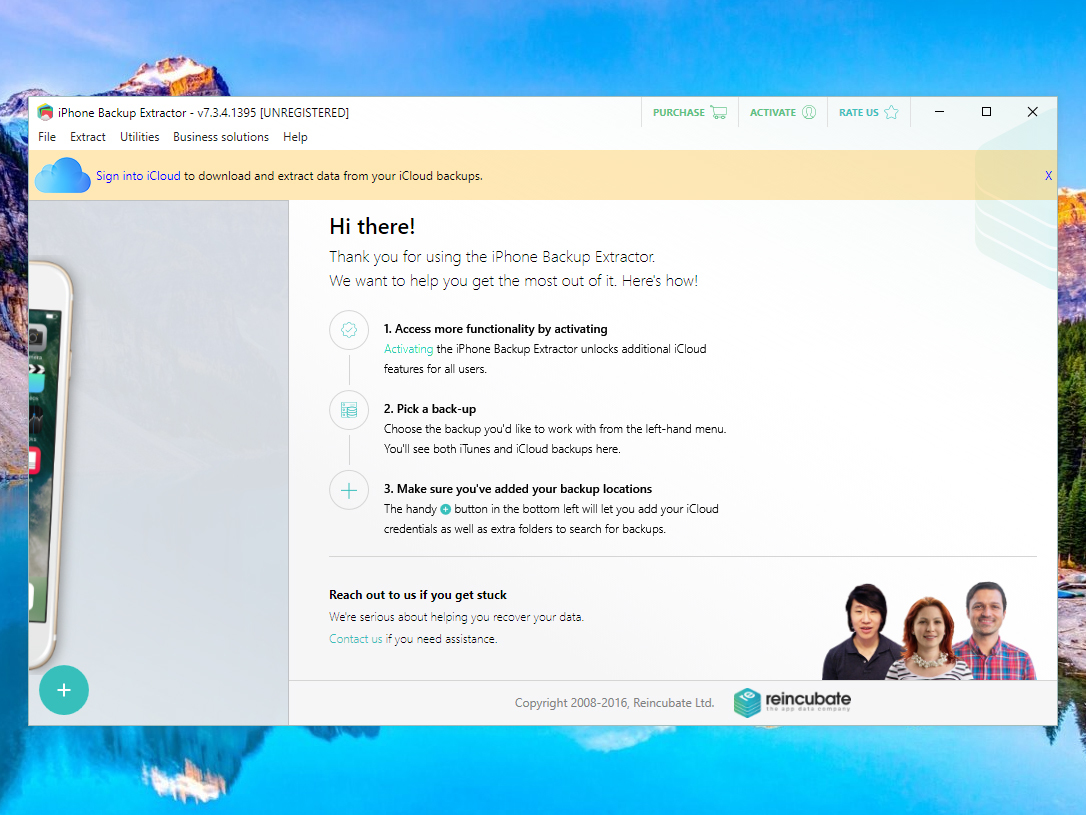Click the iCloud cloud icon in banner
The image size is (1086, 815).
click(62, 175)
